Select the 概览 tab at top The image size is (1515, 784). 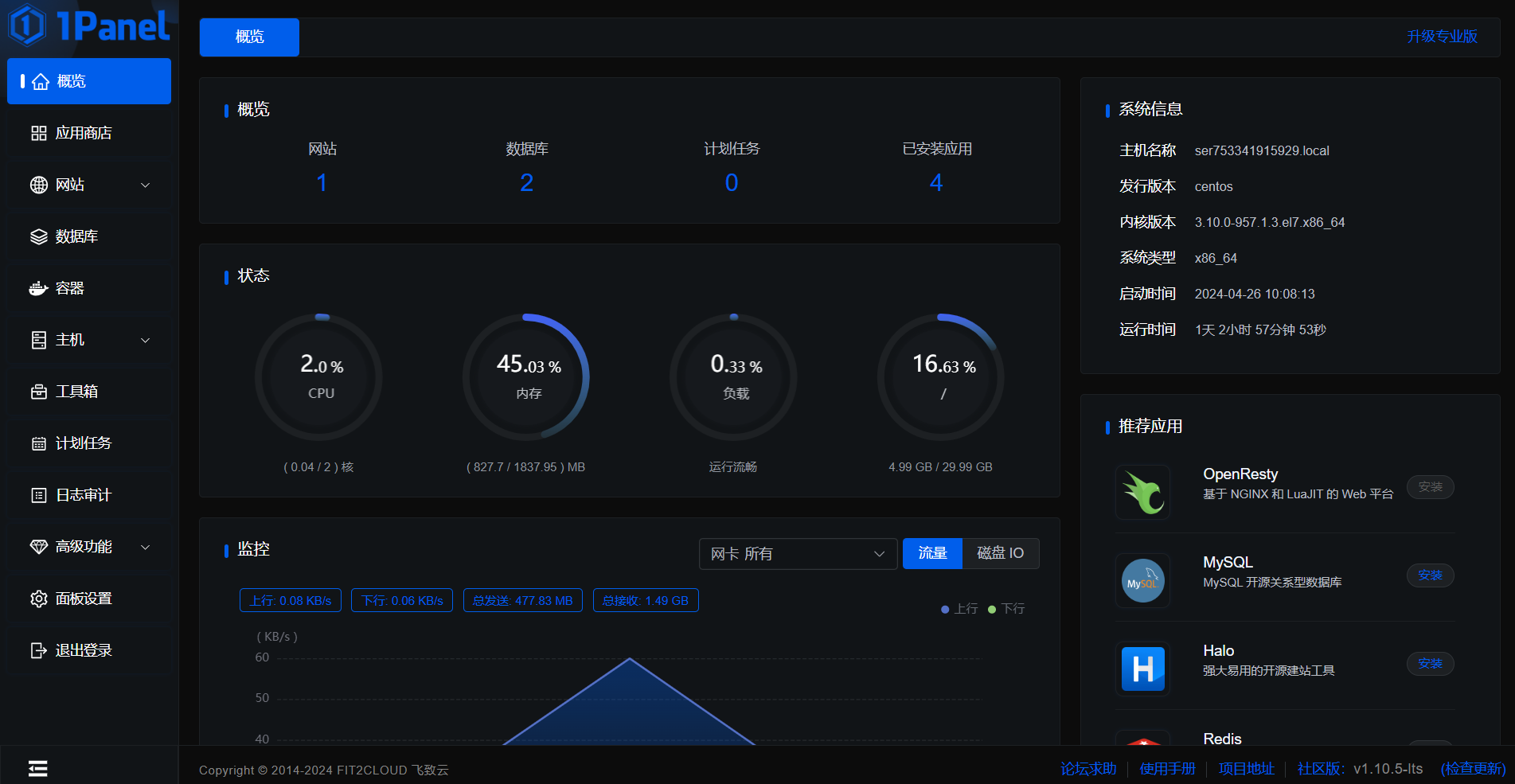(x=249, y=37)
